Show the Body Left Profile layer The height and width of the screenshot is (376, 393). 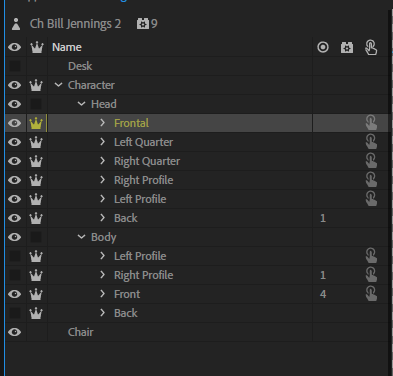point(15,256)
